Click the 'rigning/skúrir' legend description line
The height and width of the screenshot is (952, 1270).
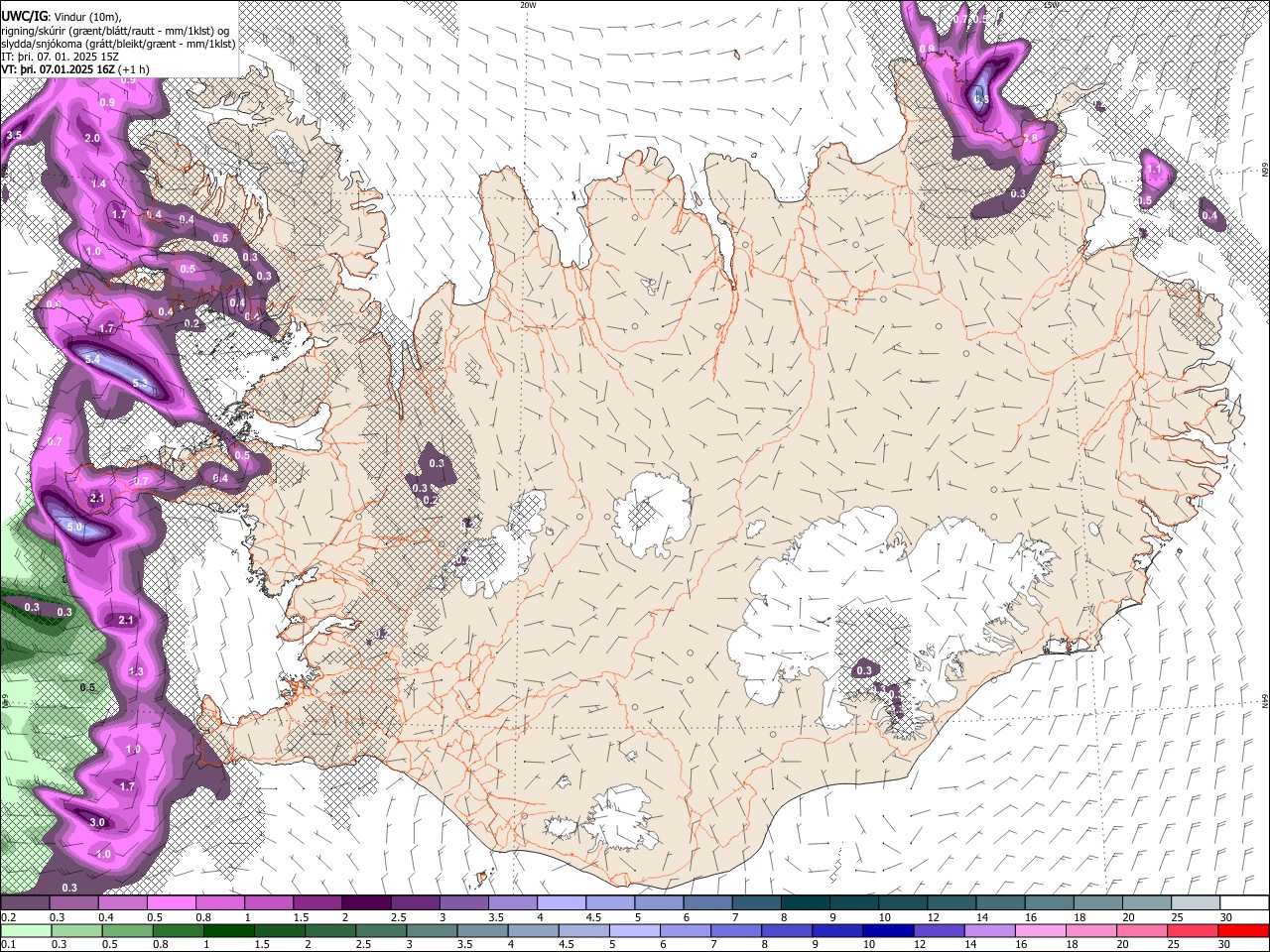tap(115, 30)
